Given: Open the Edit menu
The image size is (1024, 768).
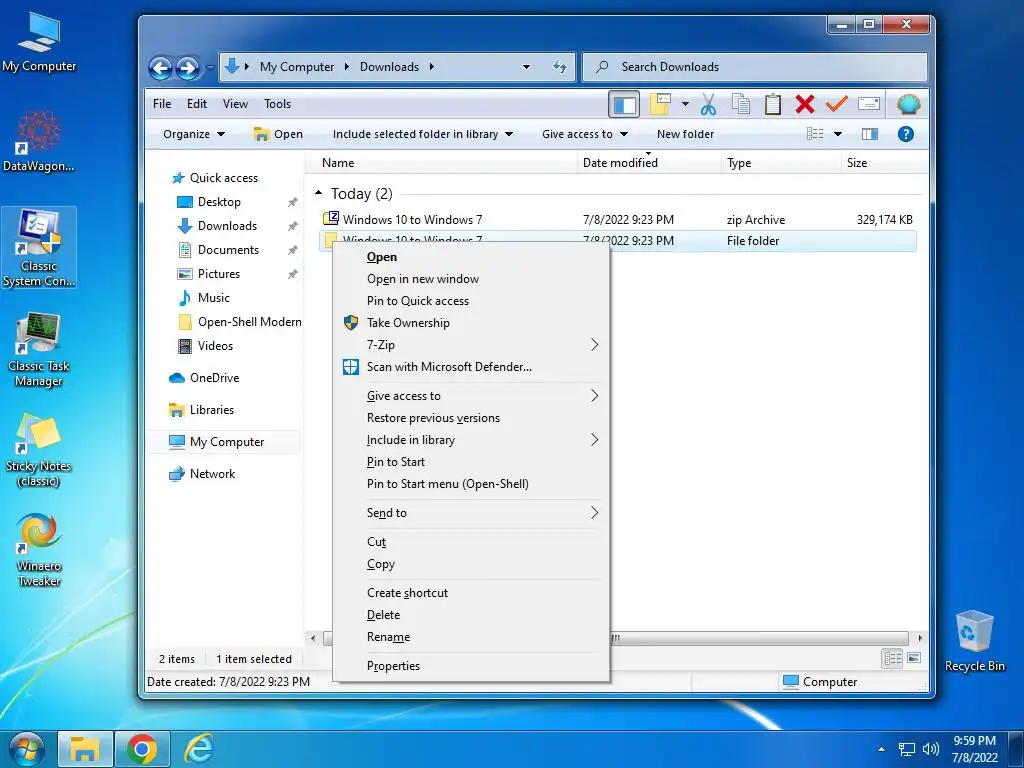Looking at the screenshot, I should click(x=197, y=104).
